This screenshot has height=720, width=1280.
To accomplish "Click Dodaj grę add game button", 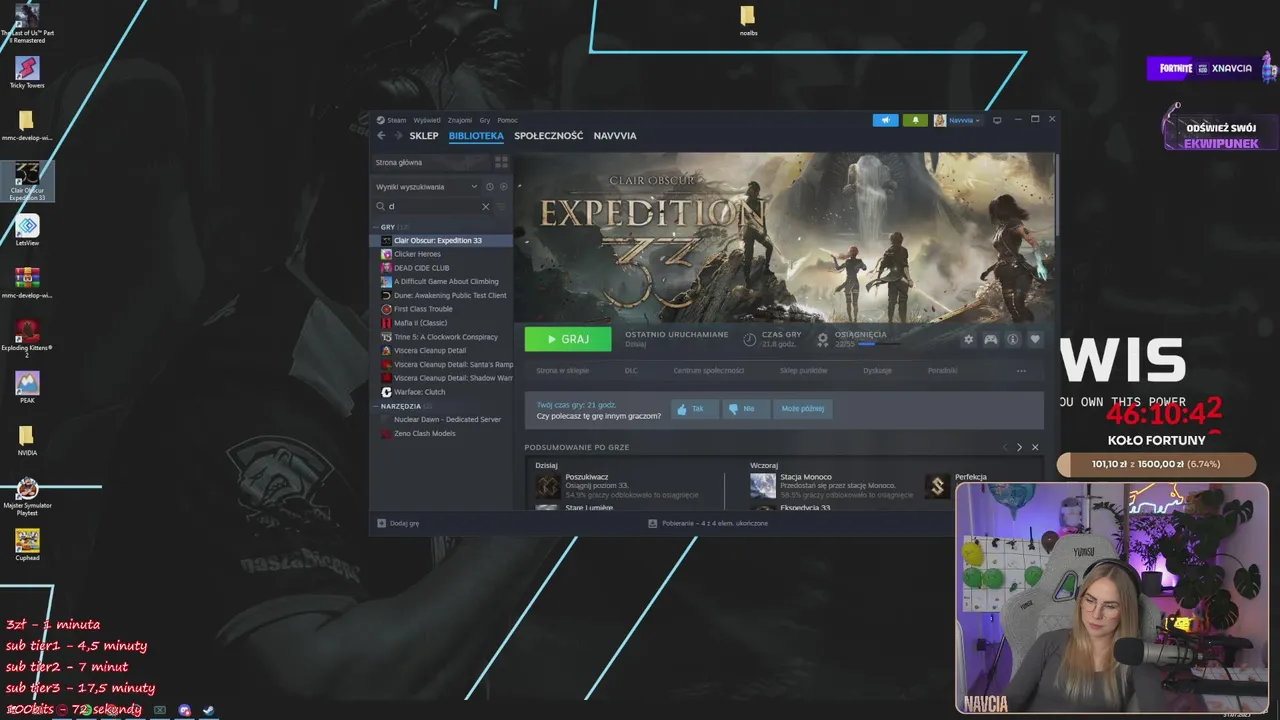I will pyautogui.click(x=398, y=523).
